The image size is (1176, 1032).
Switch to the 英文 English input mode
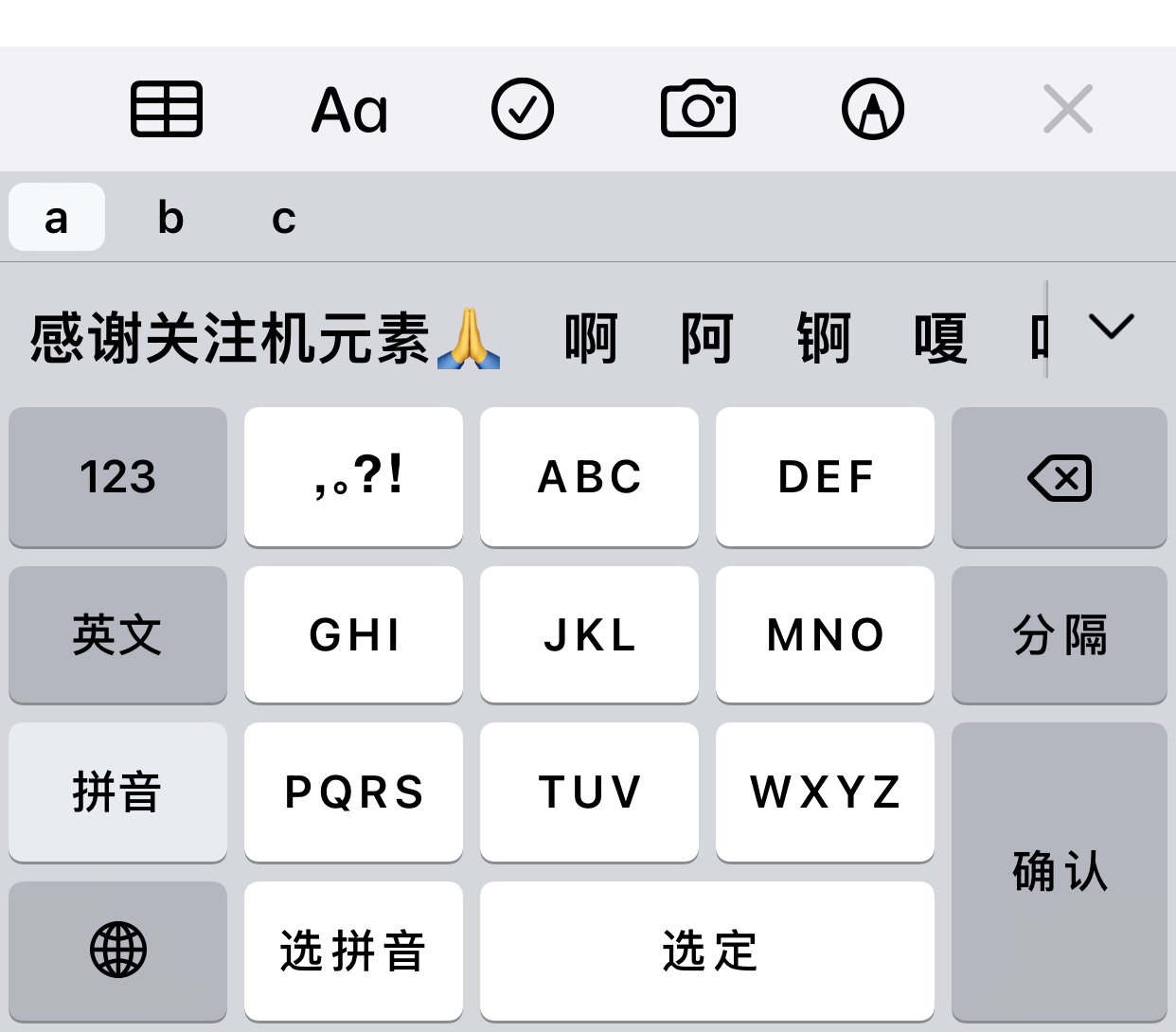pos(117,635)
